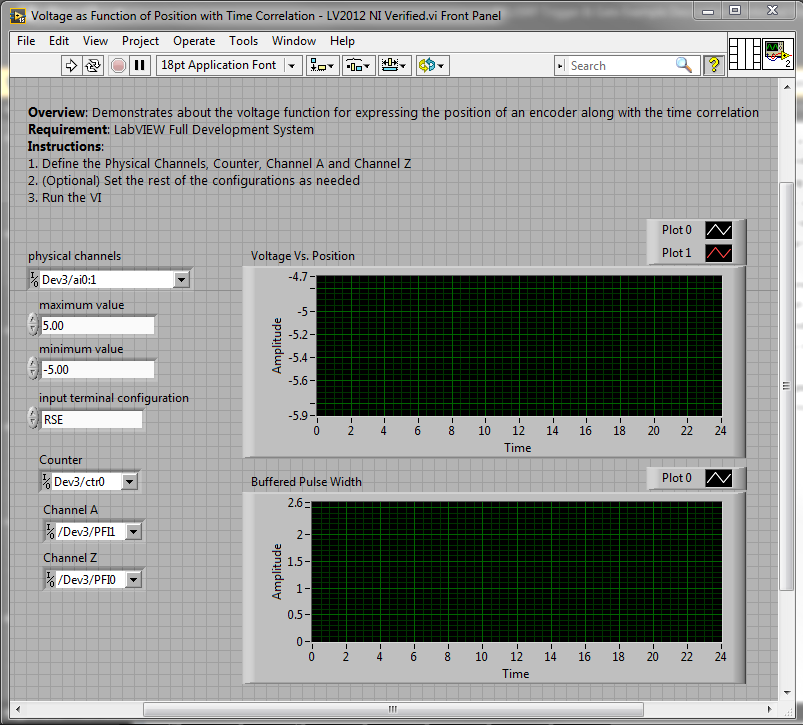The height and width of the screenshot is (725, 803).
Task: Open the Resize Objects tool menu
Action: [x=394, y=66]
